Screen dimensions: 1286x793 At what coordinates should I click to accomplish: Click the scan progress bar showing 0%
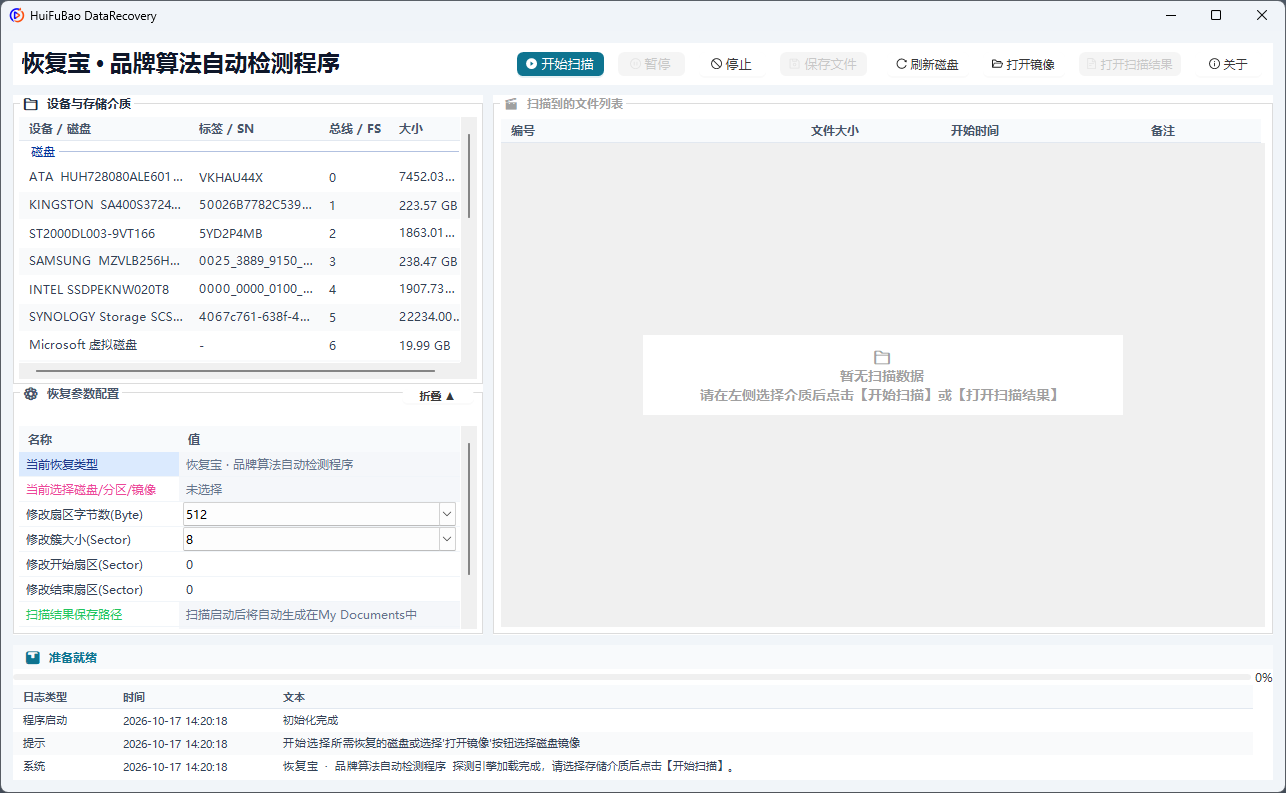(632, 677)
